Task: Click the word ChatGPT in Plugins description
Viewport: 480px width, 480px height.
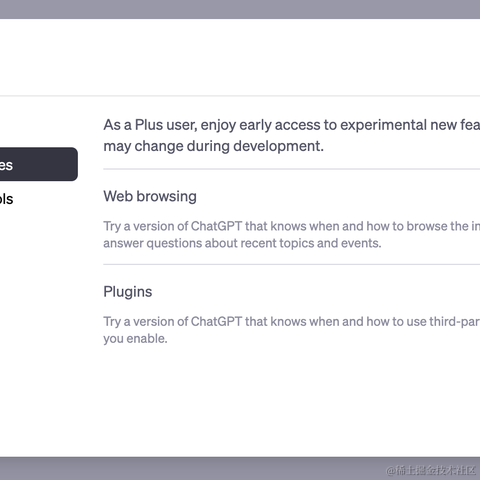Action: click(x=216, y=322)
